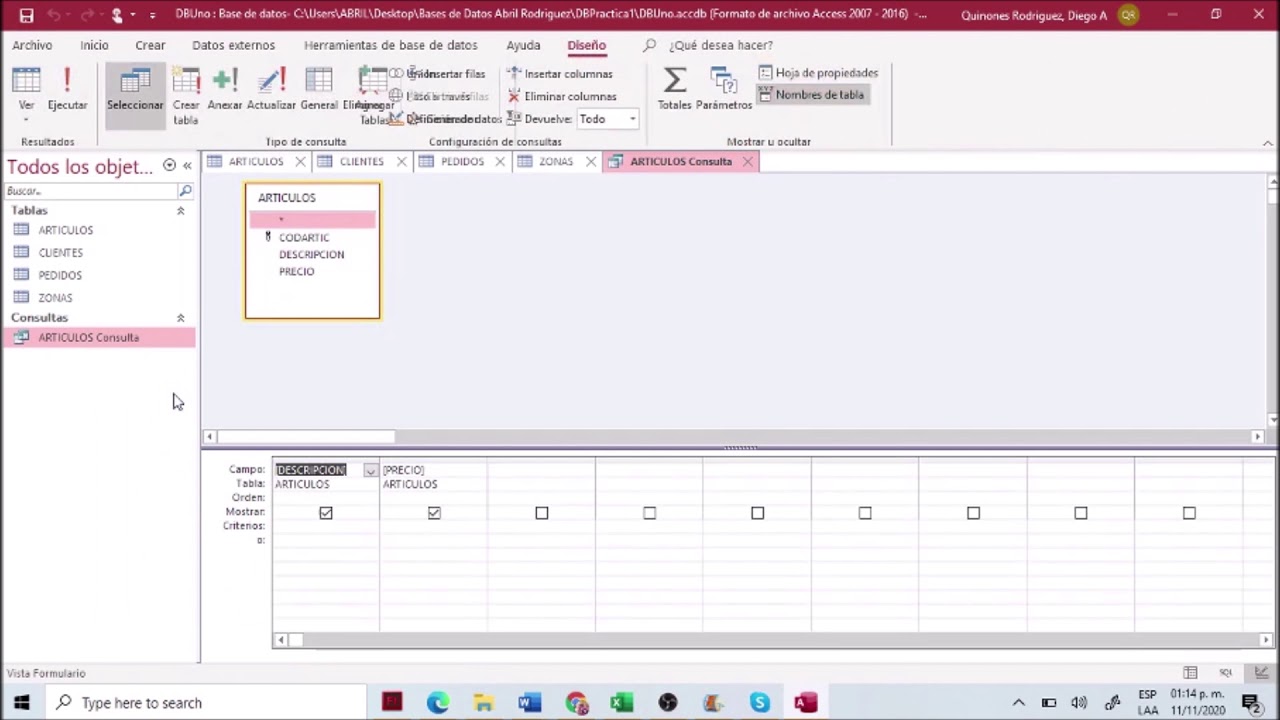Collapse the Tablas group
The image size is (1280, 720).
[x=181, y=211]
